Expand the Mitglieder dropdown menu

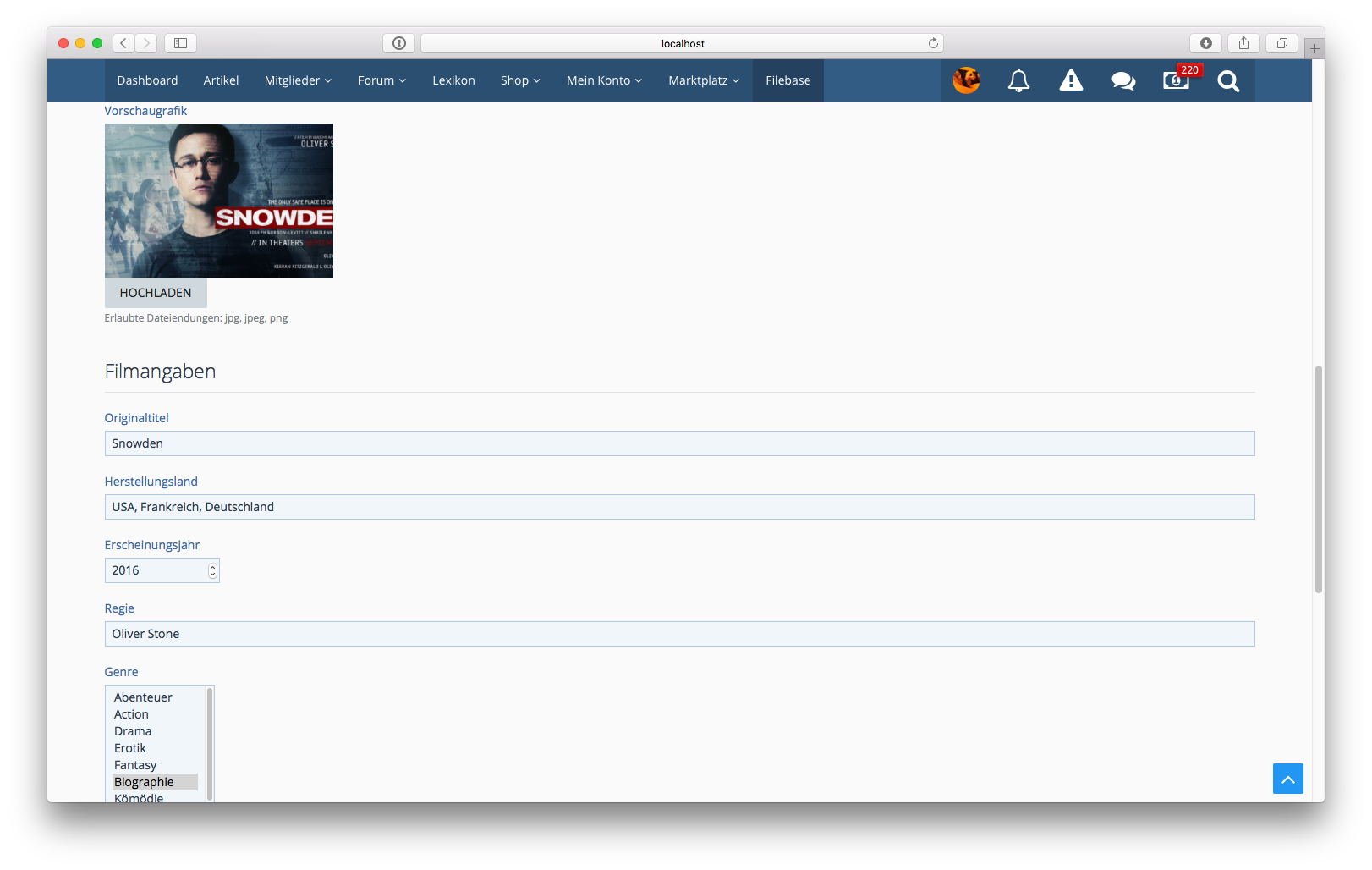298,80
